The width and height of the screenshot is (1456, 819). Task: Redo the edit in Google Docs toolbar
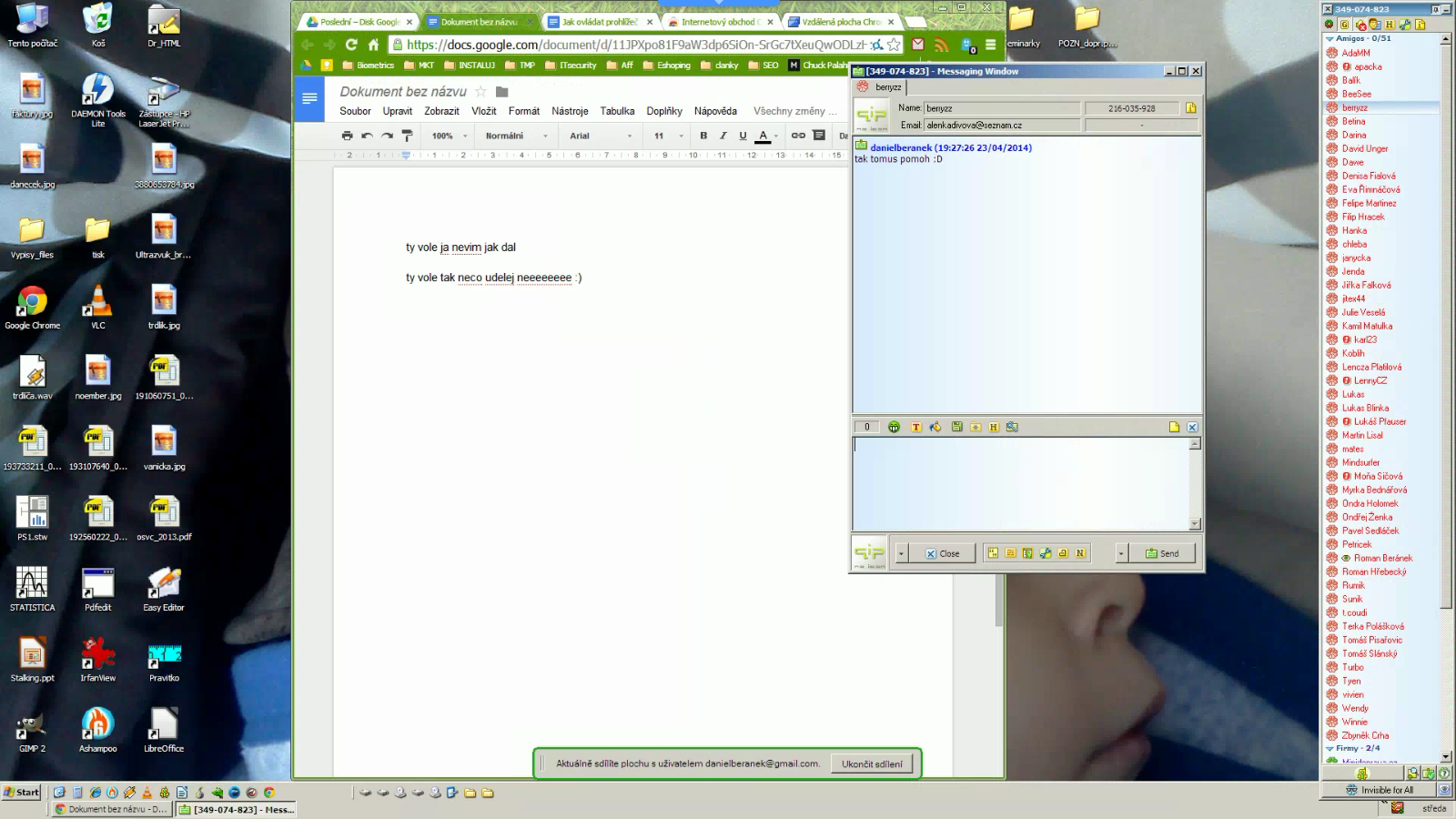pyautogui.click(x=387, y=136)
